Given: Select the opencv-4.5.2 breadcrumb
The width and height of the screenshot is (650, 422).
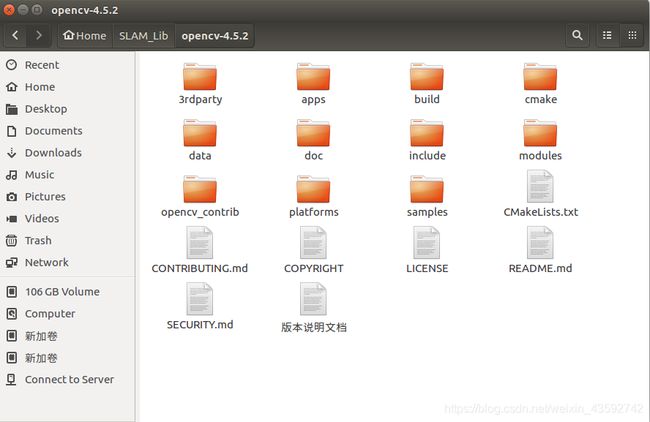Looking at the screenshot, I should tap(215, 36).
